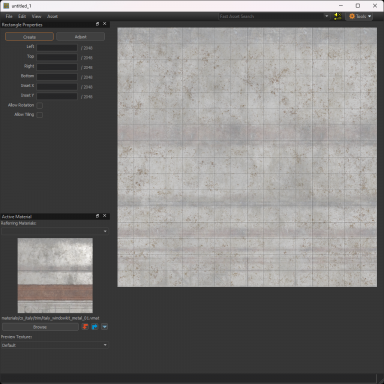Open the small dropdown arrow beside Browse
Viewport: 384px width, 384px height.
coord(104,327)
